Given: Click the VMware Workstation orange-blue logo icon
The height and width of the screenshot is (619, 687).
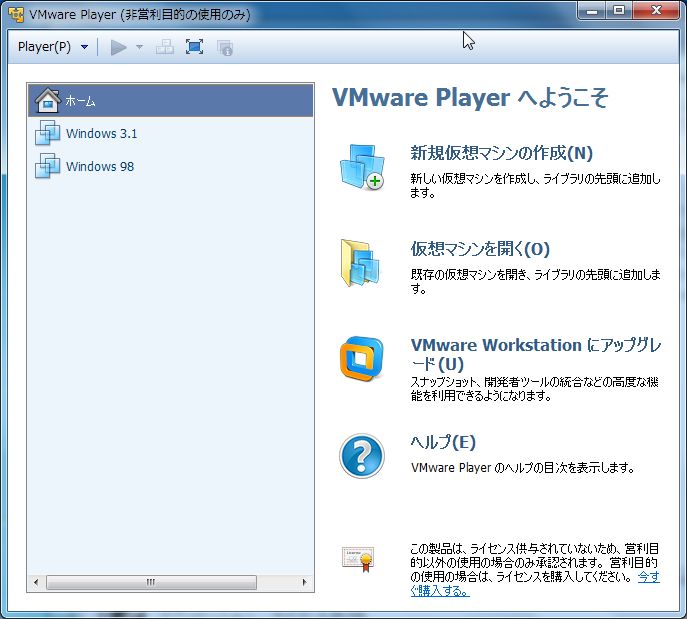Looking at the screenshot, I should pos(361,358).
